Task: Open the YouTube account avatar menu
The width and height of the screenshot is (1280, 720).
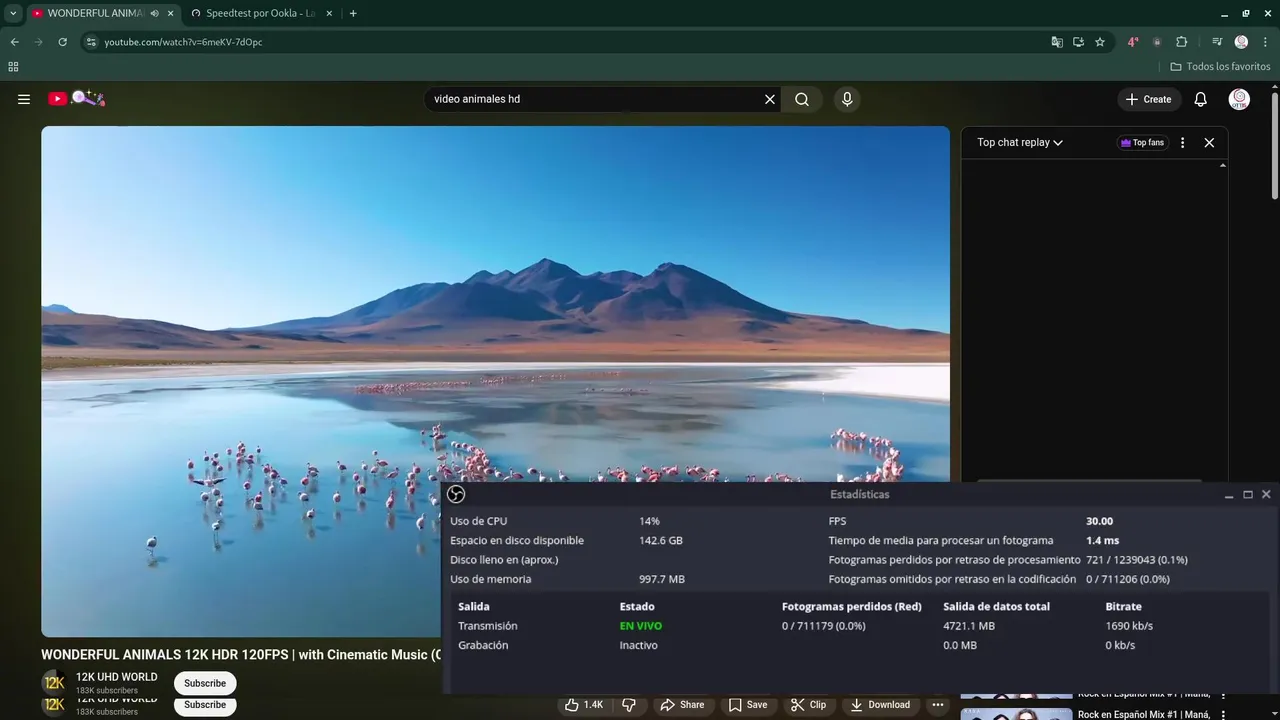Action: pos(1239,99)
